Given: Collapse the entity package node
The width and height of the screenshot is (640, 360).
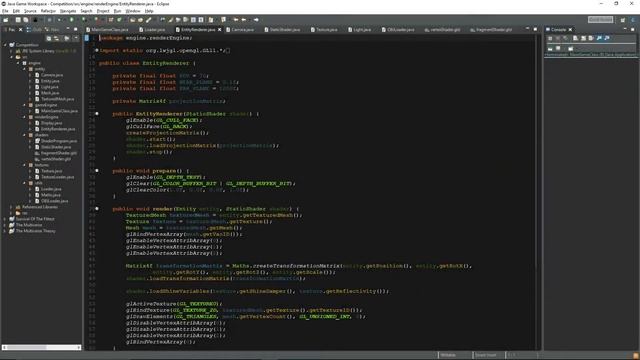Looking at the screenshot, I should click(24, 69).
